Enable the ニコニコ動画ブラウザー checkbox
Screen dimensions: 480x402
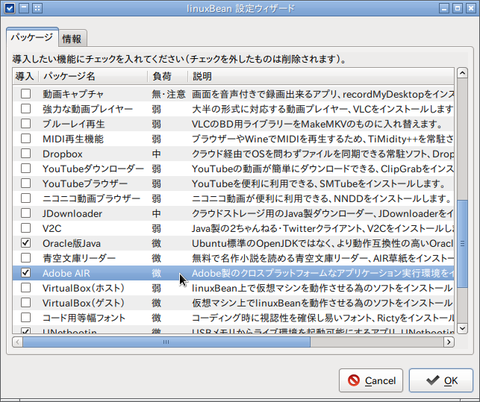(x=26, y=198)
